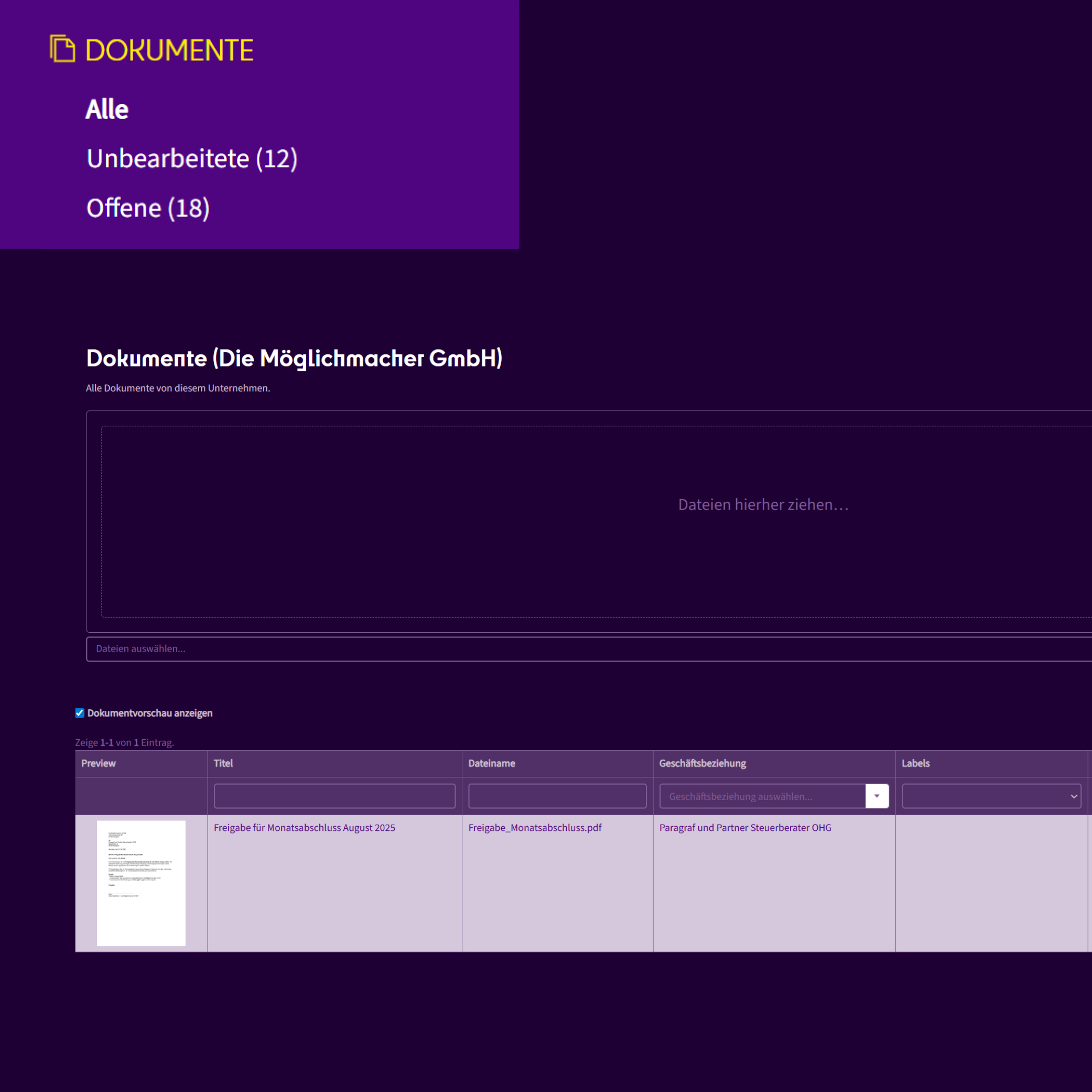Expand the Geschäftsbeziehung dropdown arrow button
This screenshot has width=1092, height=1092.
[877, 796]
